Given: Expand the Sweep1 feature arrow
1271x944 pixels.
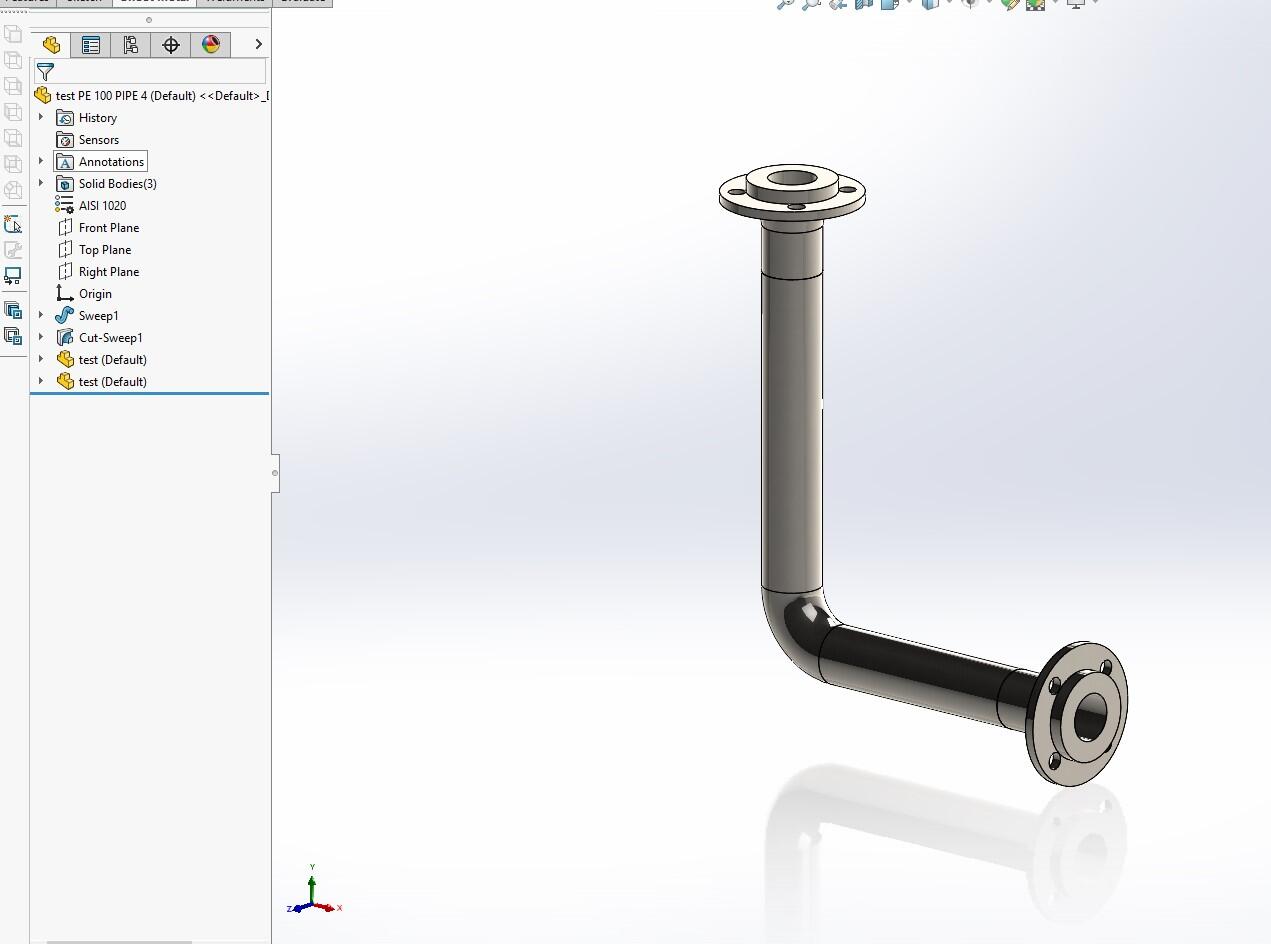Looking at the screenshot, I should pos(41,315).
